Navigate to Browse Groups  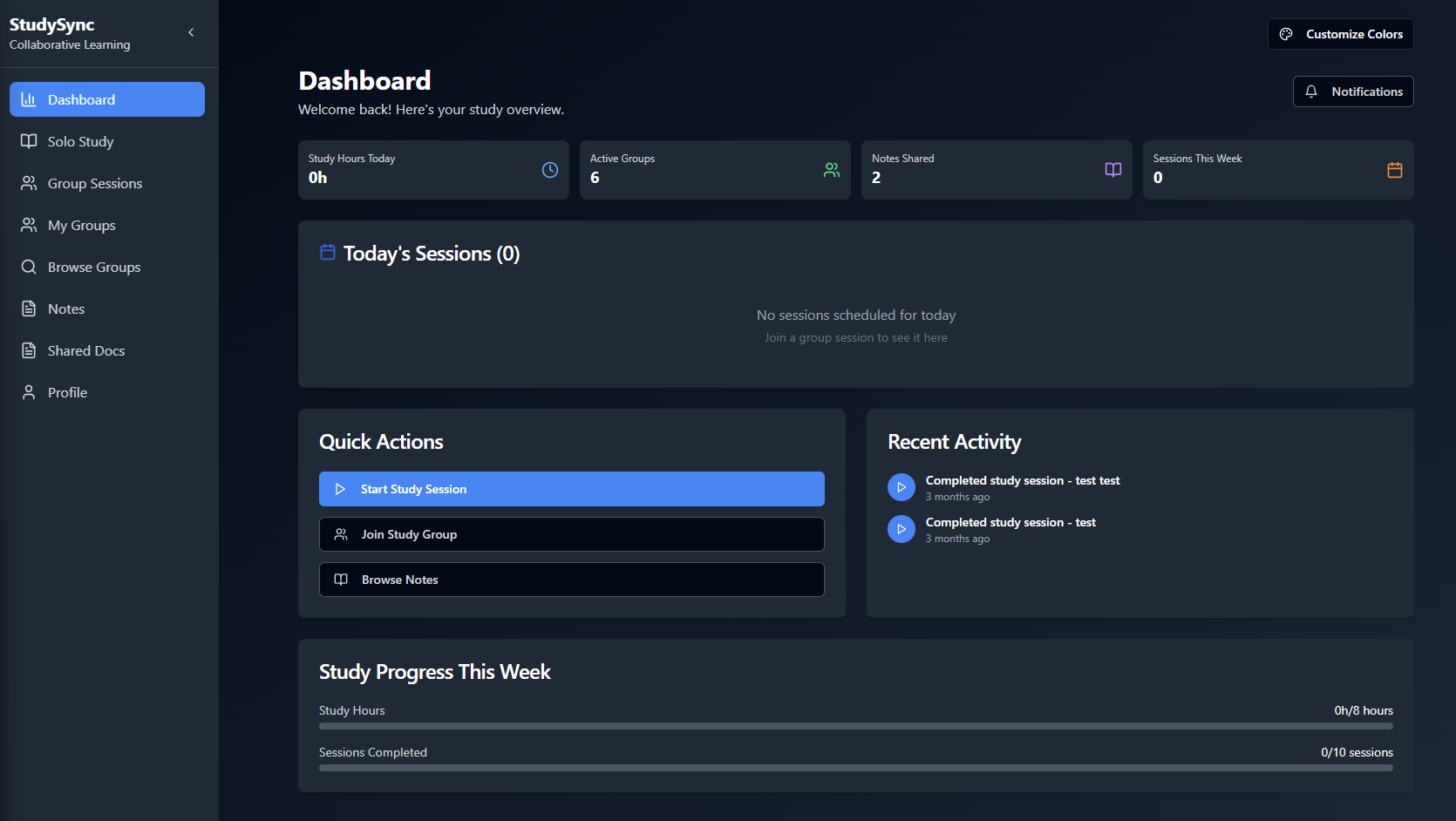(93, 267)
